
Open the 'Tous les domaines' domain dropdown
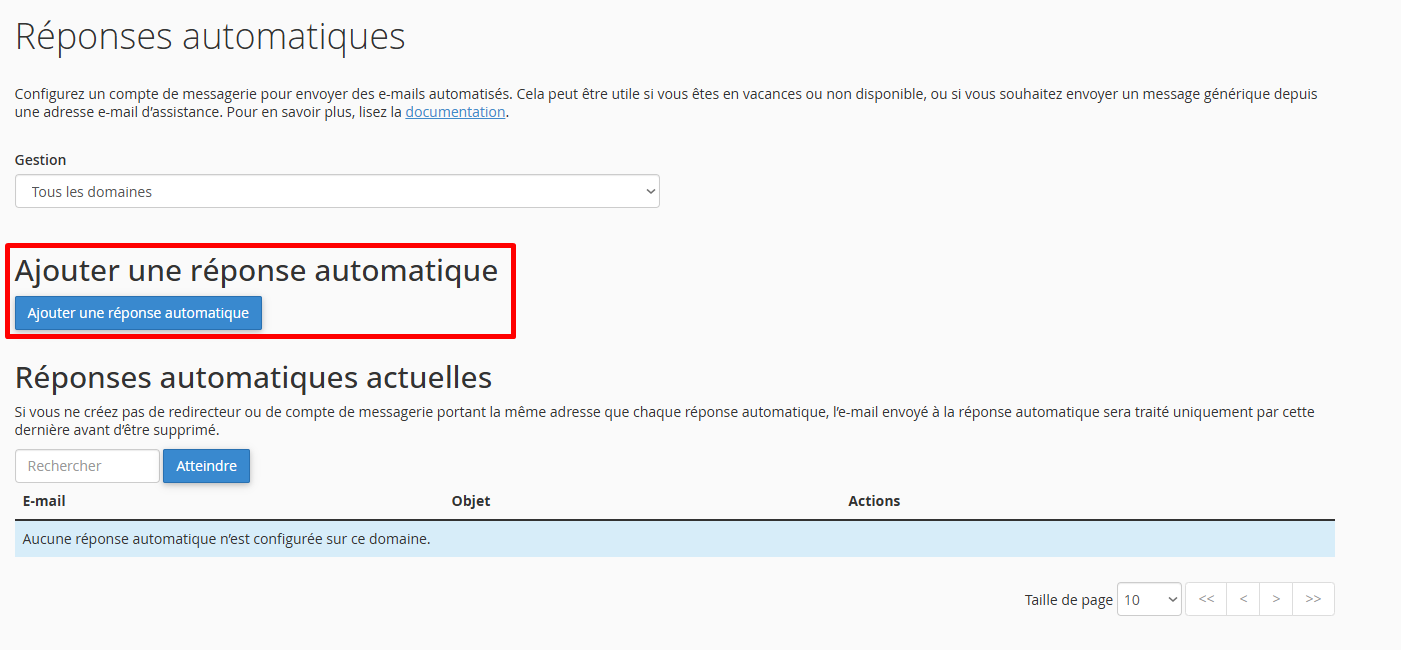tap(337, 192)
